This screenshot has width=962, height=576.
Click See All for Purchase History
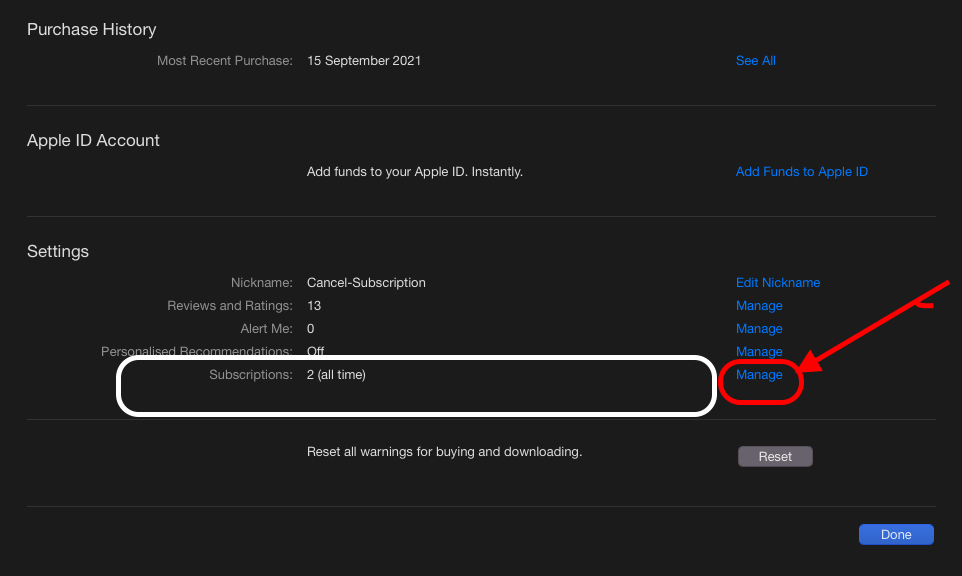[755, 61]
